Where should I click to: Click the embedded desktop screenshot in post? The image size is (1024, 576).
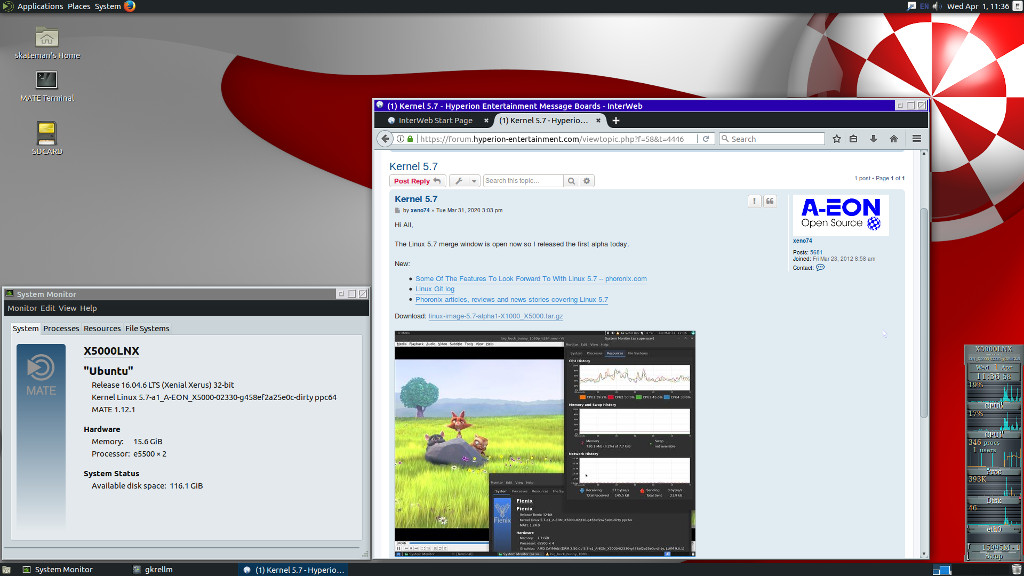(545, 443)
